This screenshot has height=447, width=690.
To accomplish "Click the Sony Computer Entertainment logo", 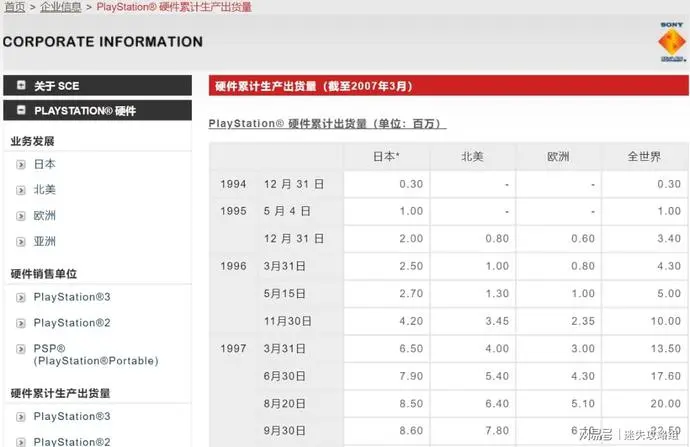I will click(x=672, y=42).
